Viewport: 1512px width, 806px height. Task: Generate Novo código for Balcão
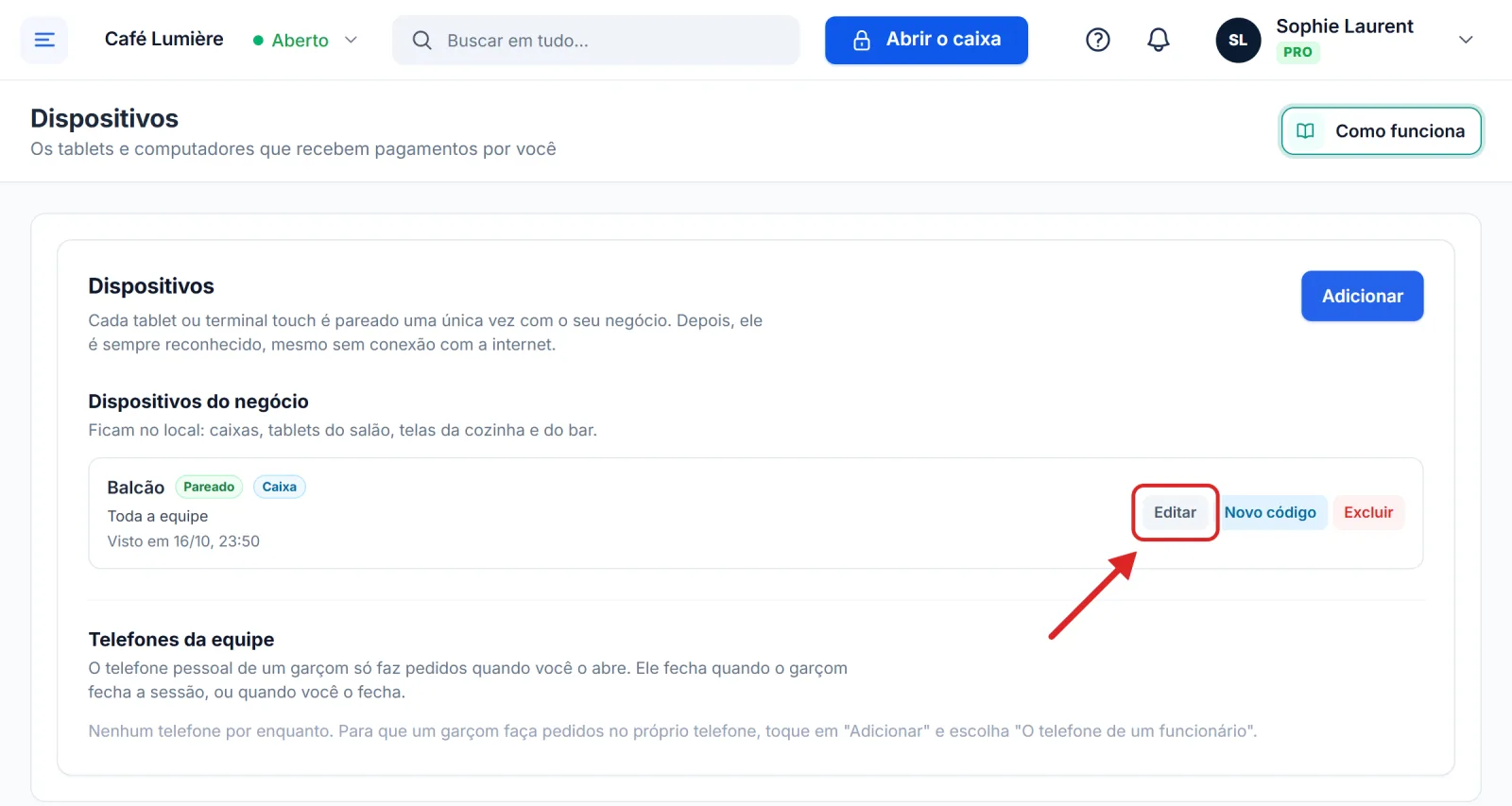coord(1270,512)
